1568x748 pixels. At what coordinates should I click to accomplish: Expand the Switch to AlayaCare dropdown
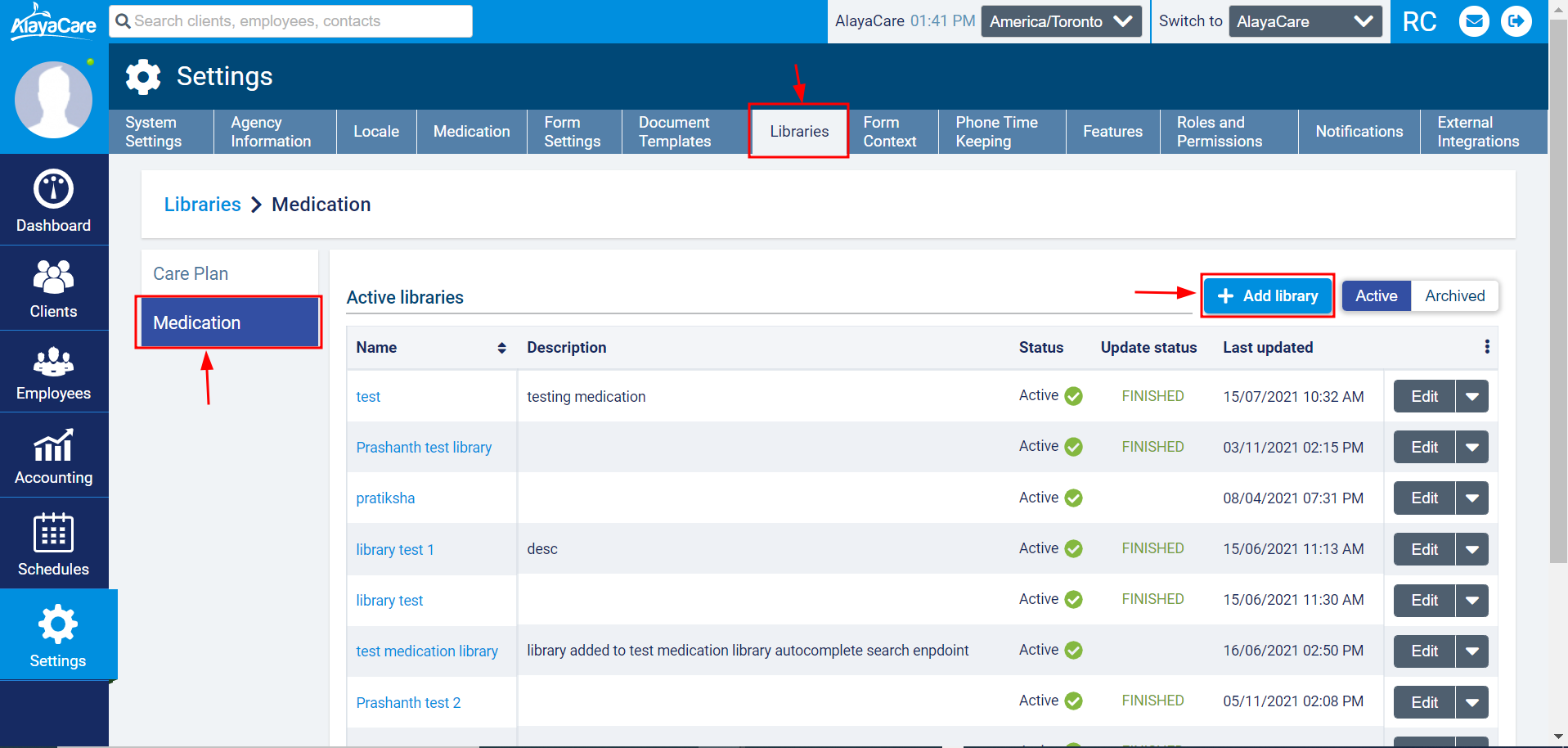pyautogui.click(x=1304, y=21)
